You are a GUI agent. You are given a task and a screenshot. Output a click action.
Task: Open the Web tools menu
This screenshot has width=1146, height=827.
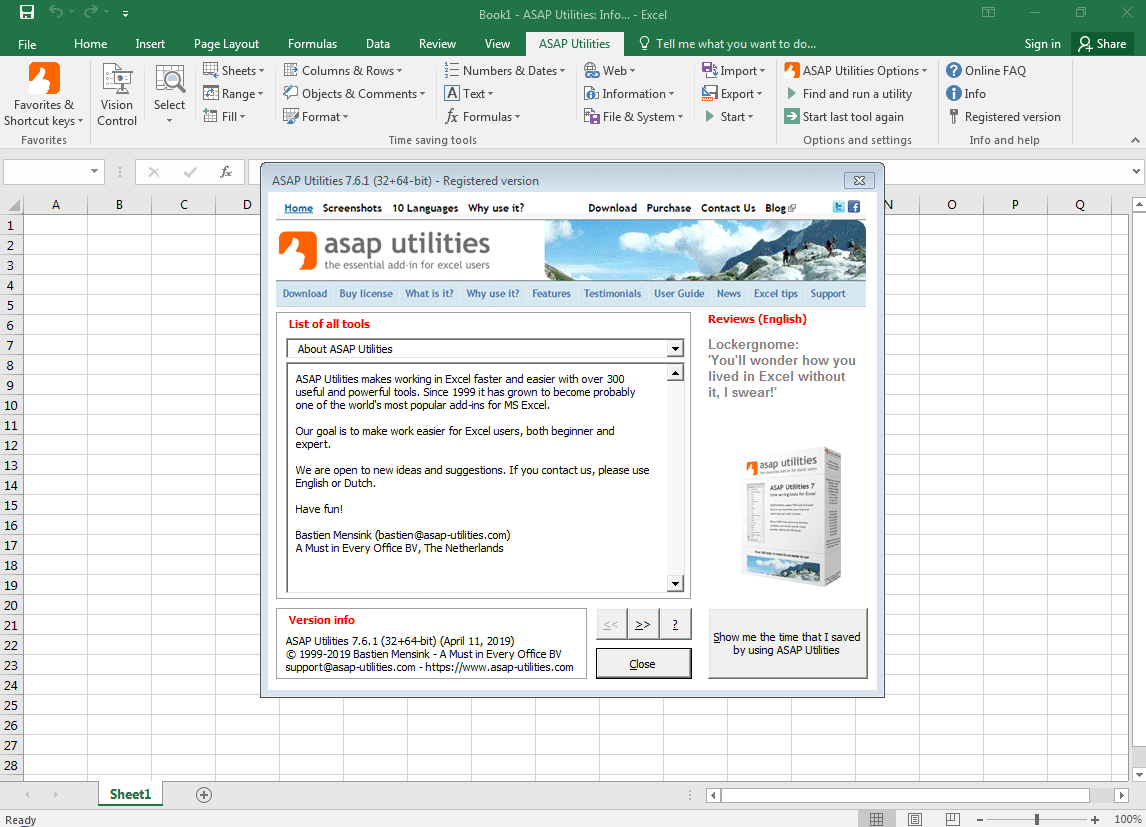coord(610,70)
